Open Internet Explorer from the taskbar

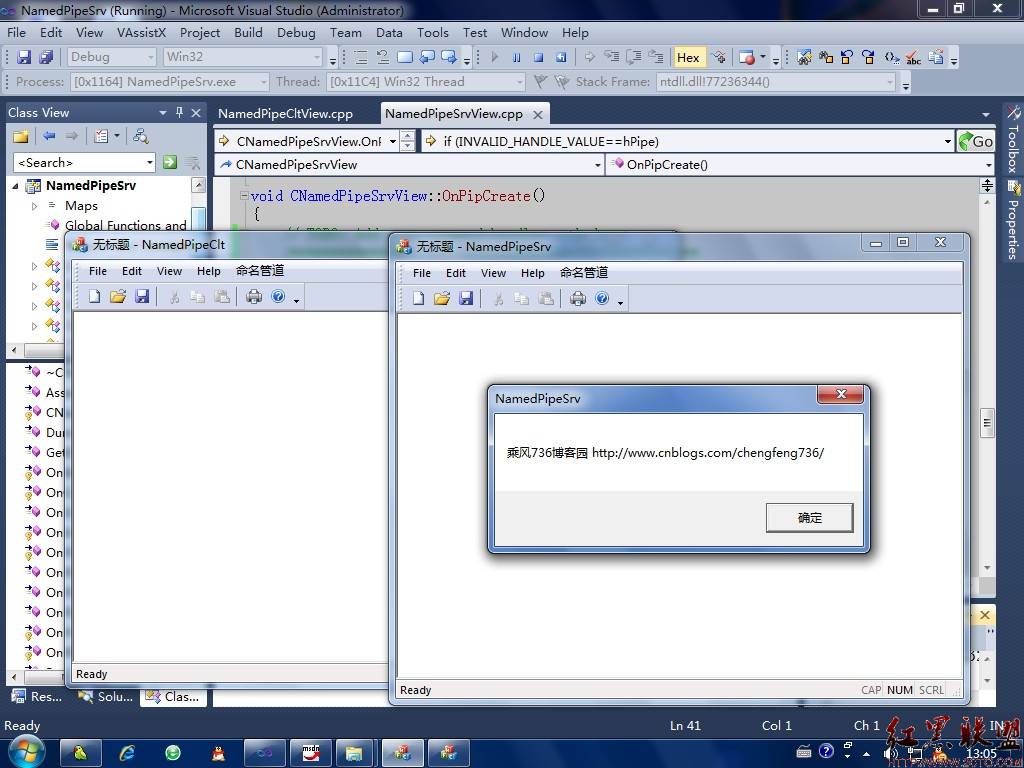tap(127, 753)
